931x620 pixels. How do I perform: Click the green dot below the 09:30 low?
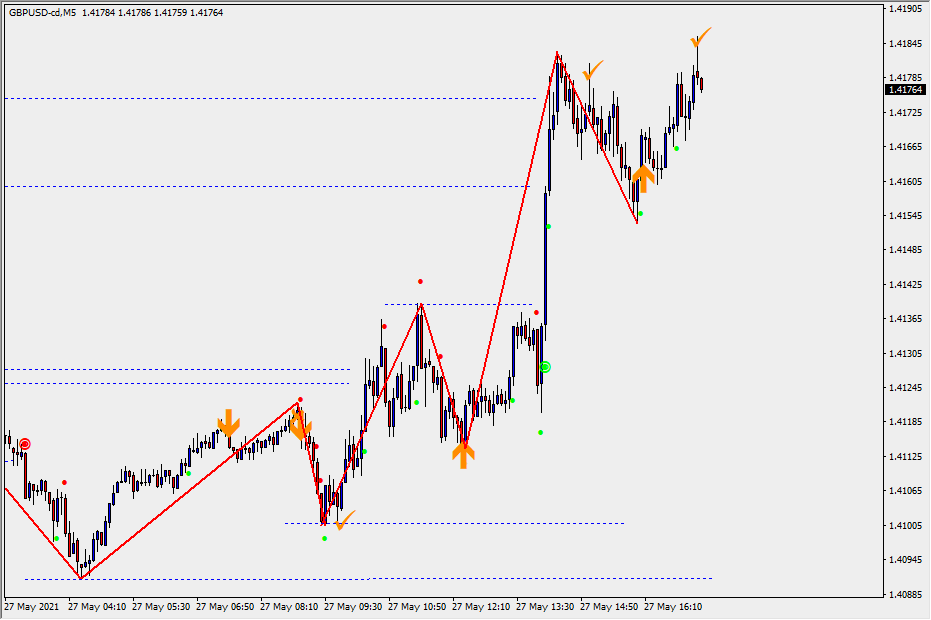point(324,539)
